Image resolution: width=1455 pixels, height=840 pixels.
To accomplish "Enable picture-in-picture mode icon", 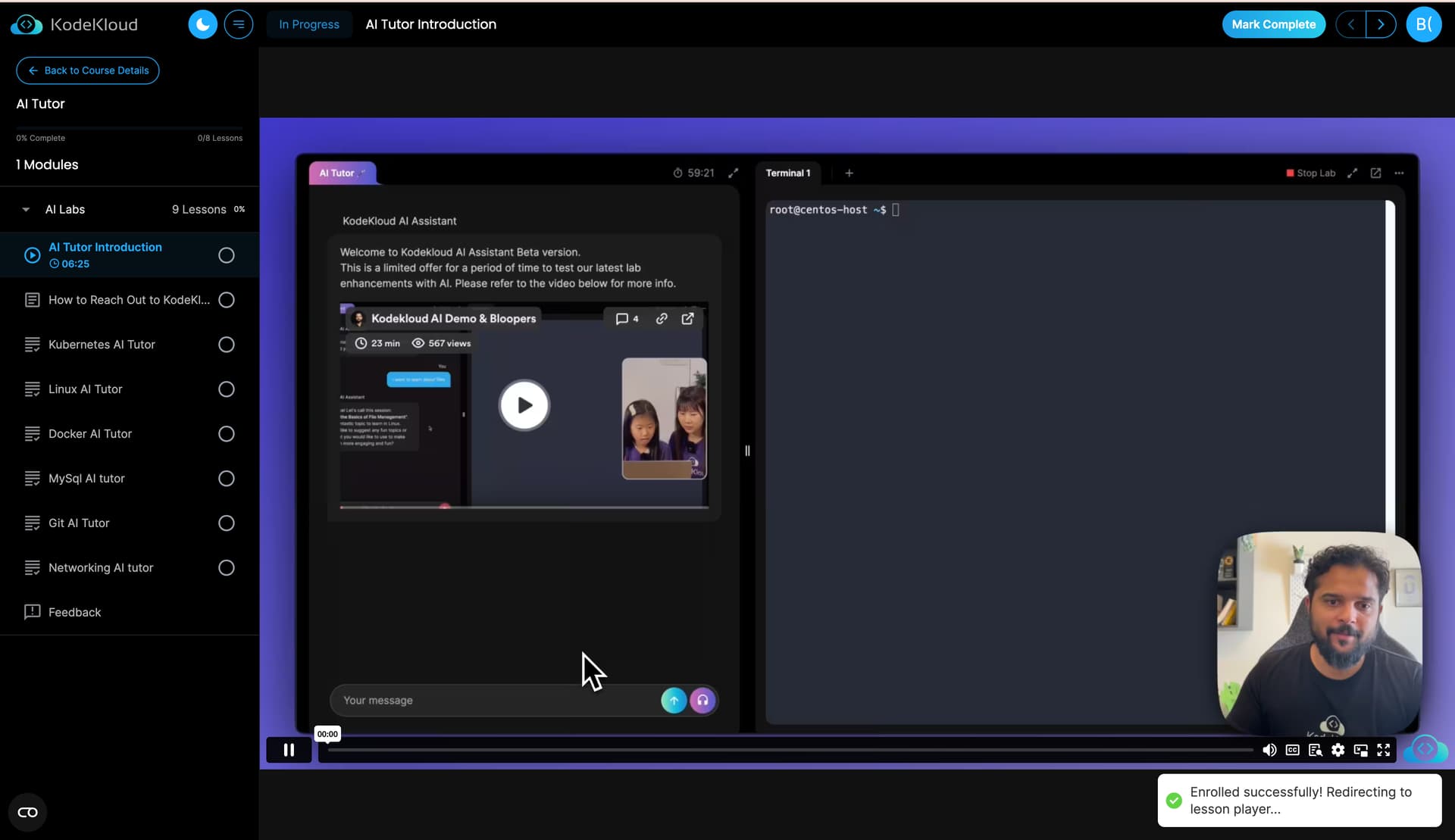I will (1360, 750).
